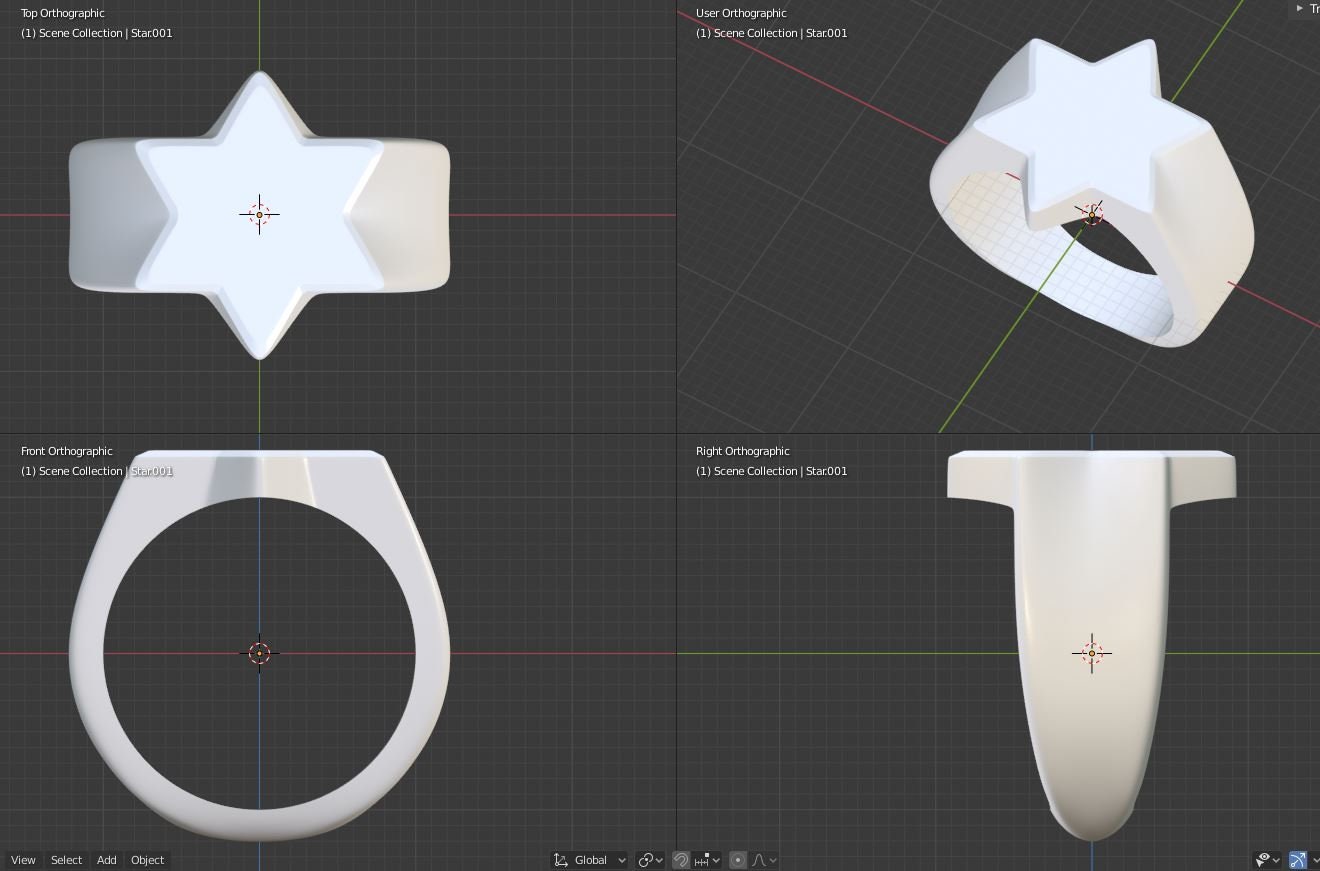Click the 'User Orthographic' view label
This screenshot has width=1320, height=871.
click(741, 13)
